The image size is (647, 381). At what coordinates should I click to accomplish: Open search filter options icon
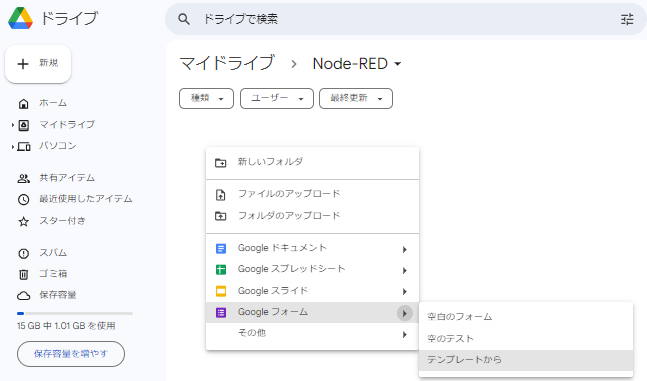click(627, 19)
